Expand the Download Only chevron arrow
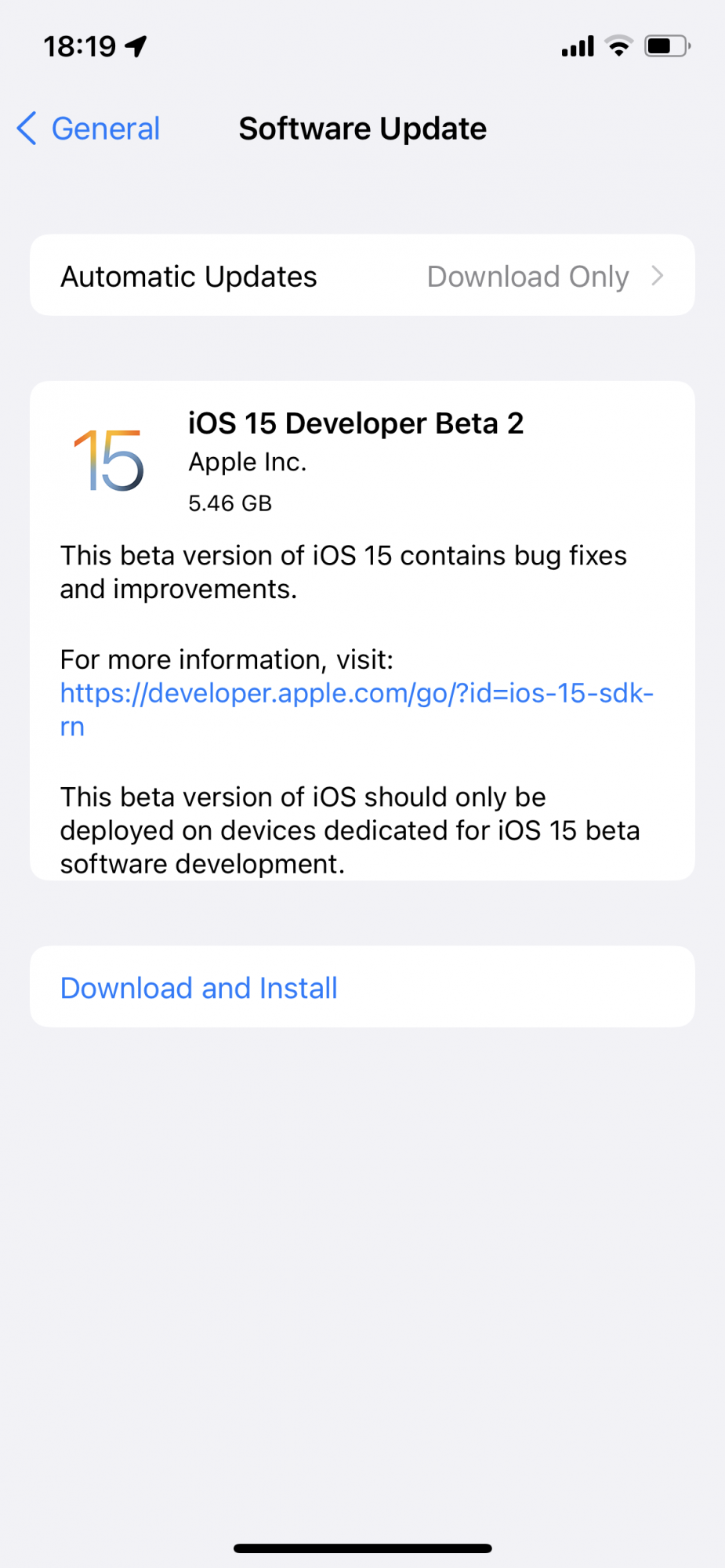 [x=658, y=276]
